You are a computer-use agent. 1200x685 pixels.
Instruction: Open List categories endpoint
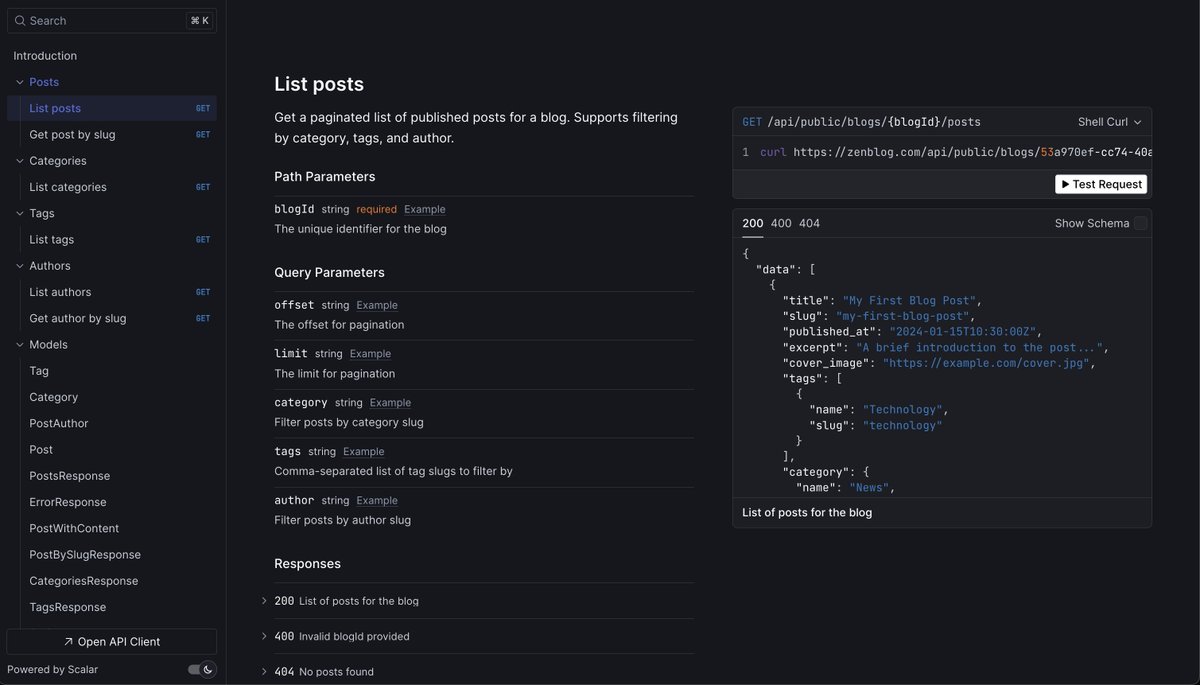click(x=111, y=187)
